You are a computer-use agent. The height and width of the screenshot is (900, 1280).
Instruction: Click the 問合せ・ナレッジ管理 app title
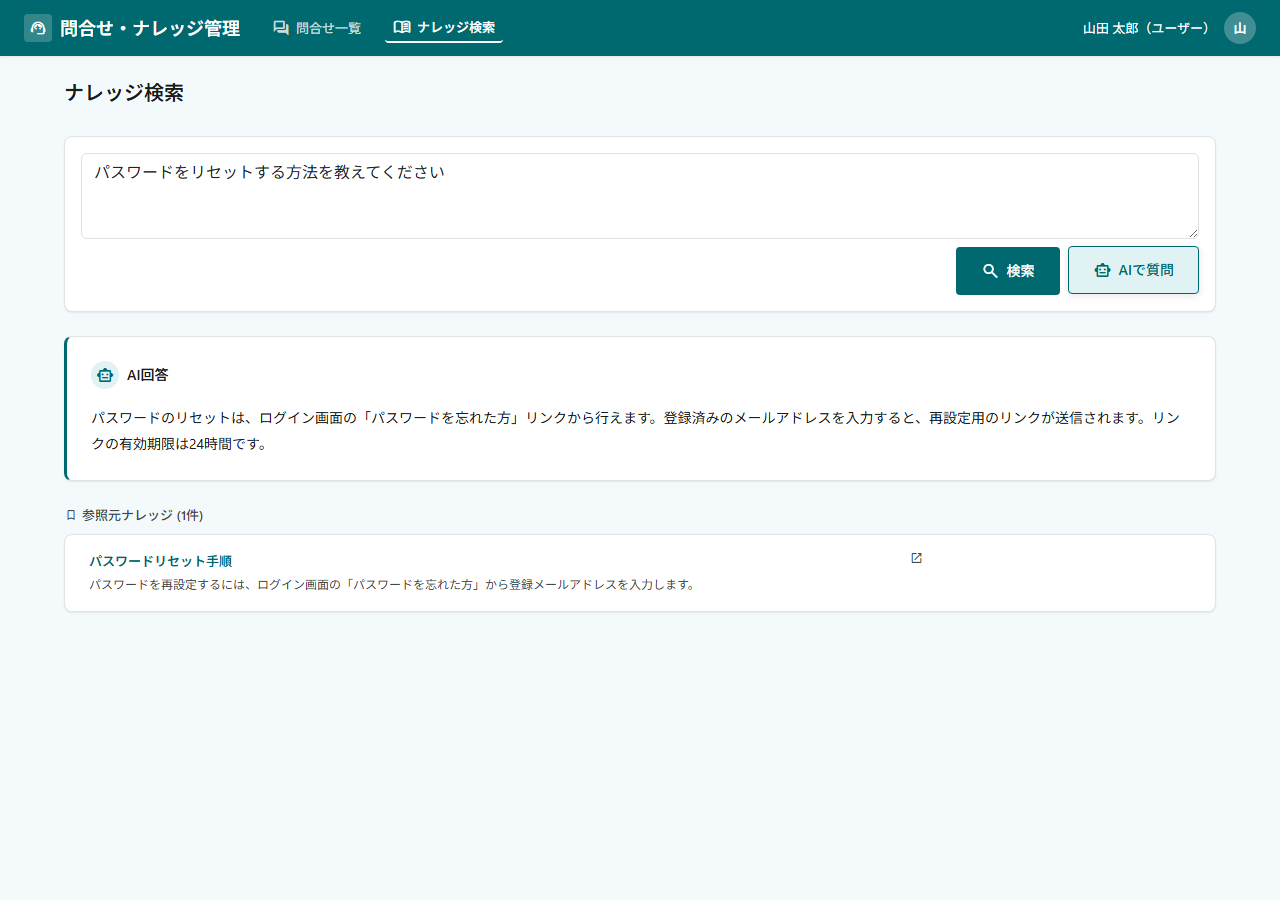pos(150,28)
